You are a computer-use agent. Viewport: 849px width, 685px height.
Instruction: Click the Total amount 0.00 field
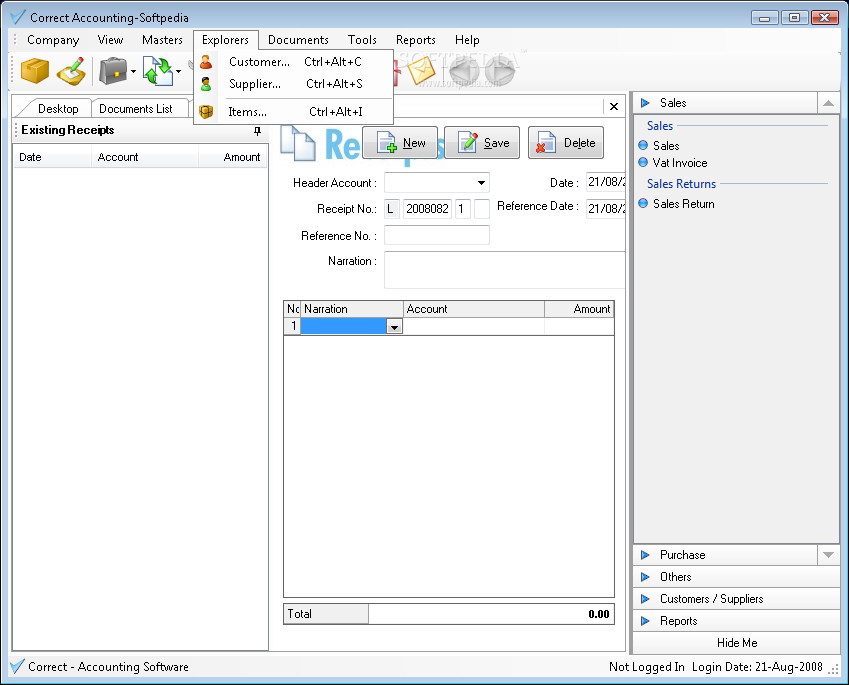pyautogui.click(x=491, y=614)
